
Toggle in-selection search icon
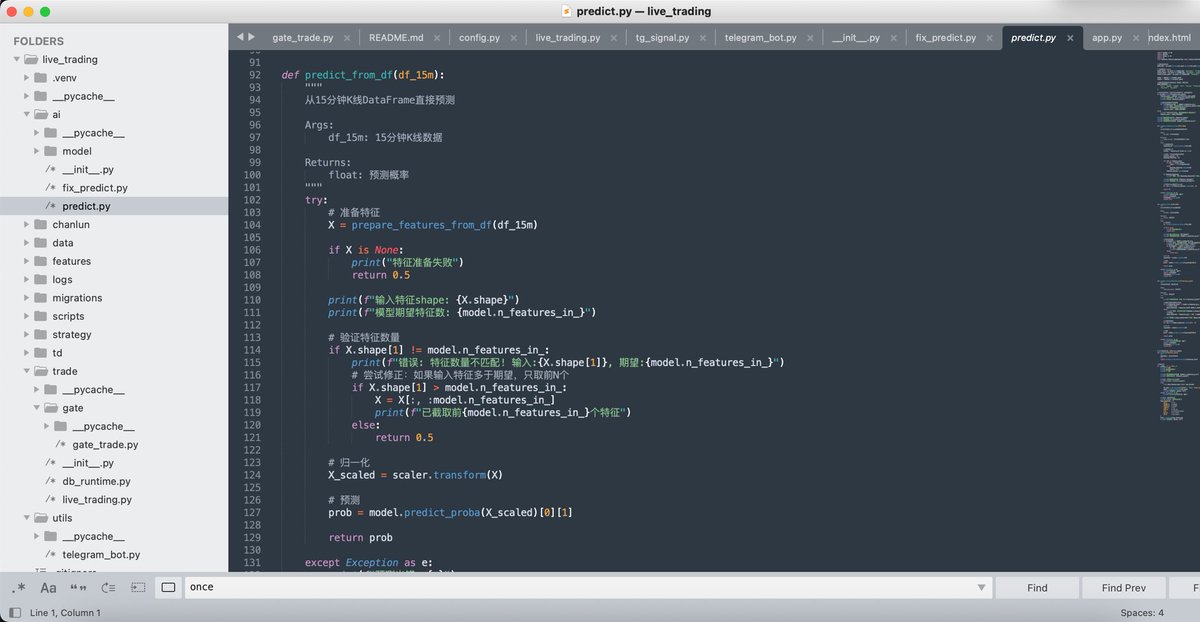(x=138, y=588)
